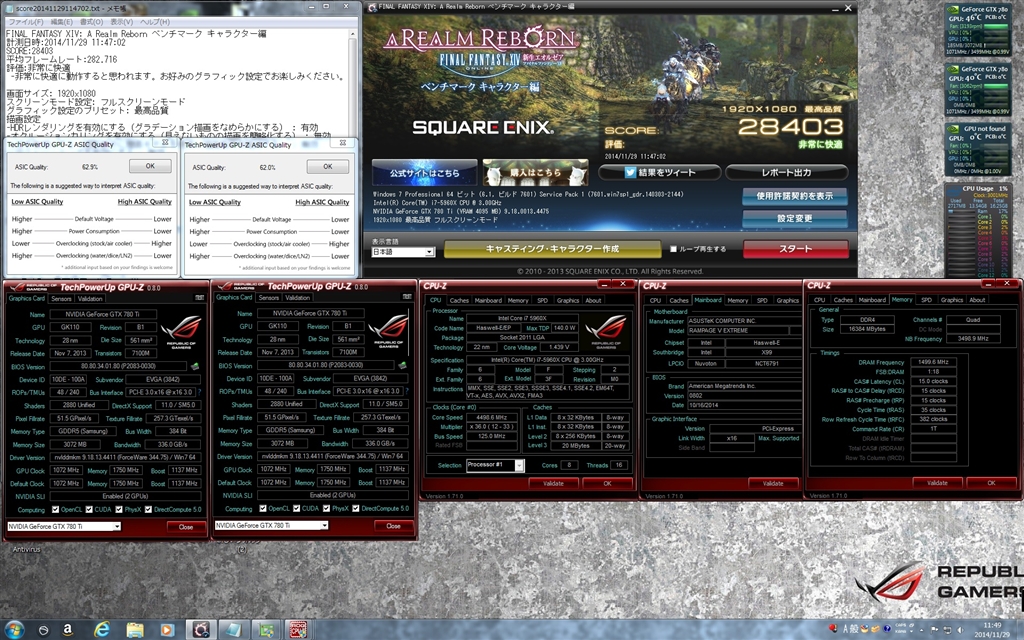This screenshot has height=640, width=1024.
Task: Open the Graphics tab in CPU-Z Mainboard window
Action: click(787, 300)
